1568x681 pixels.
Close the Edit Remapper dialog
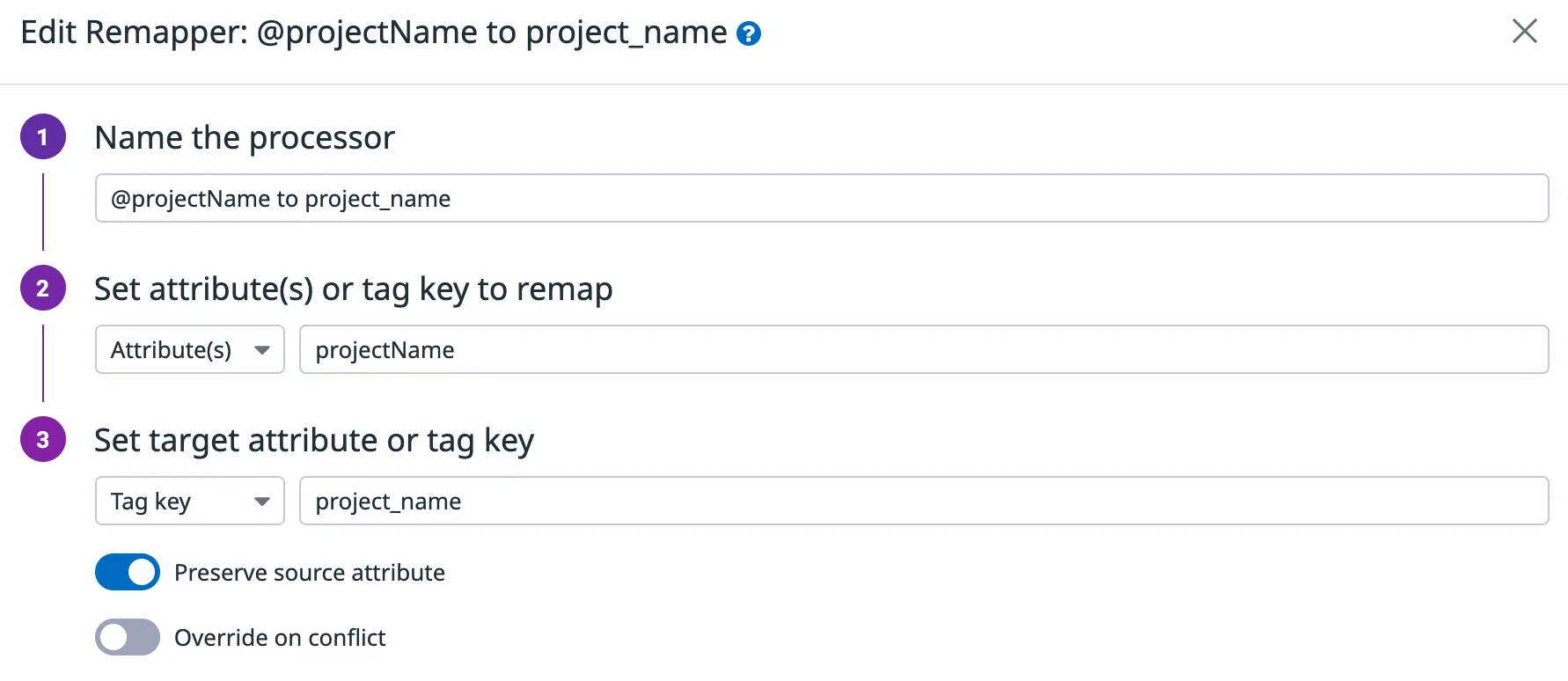click(1524, 31)
